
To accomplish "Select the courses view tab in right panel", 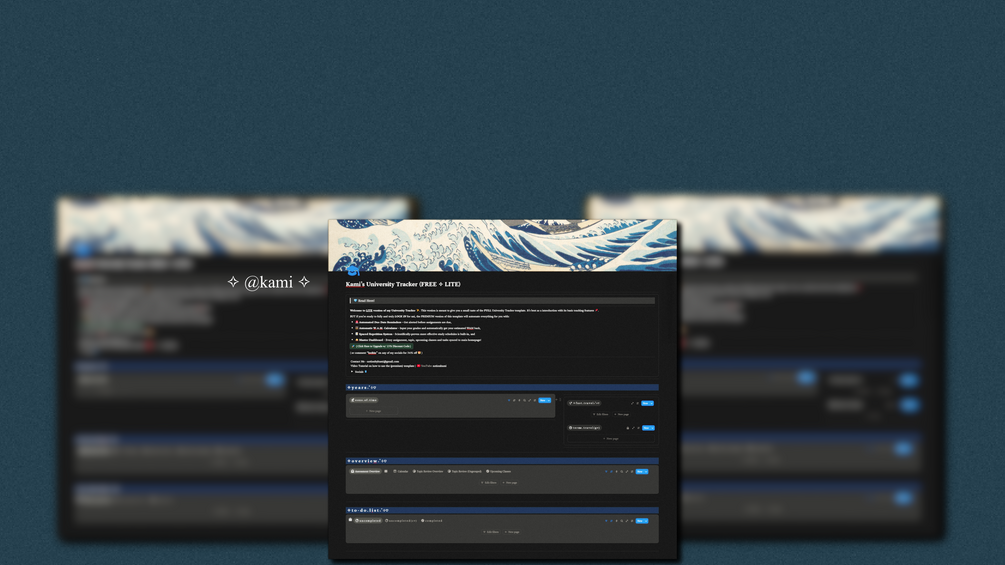I will [x=584, y=403].
